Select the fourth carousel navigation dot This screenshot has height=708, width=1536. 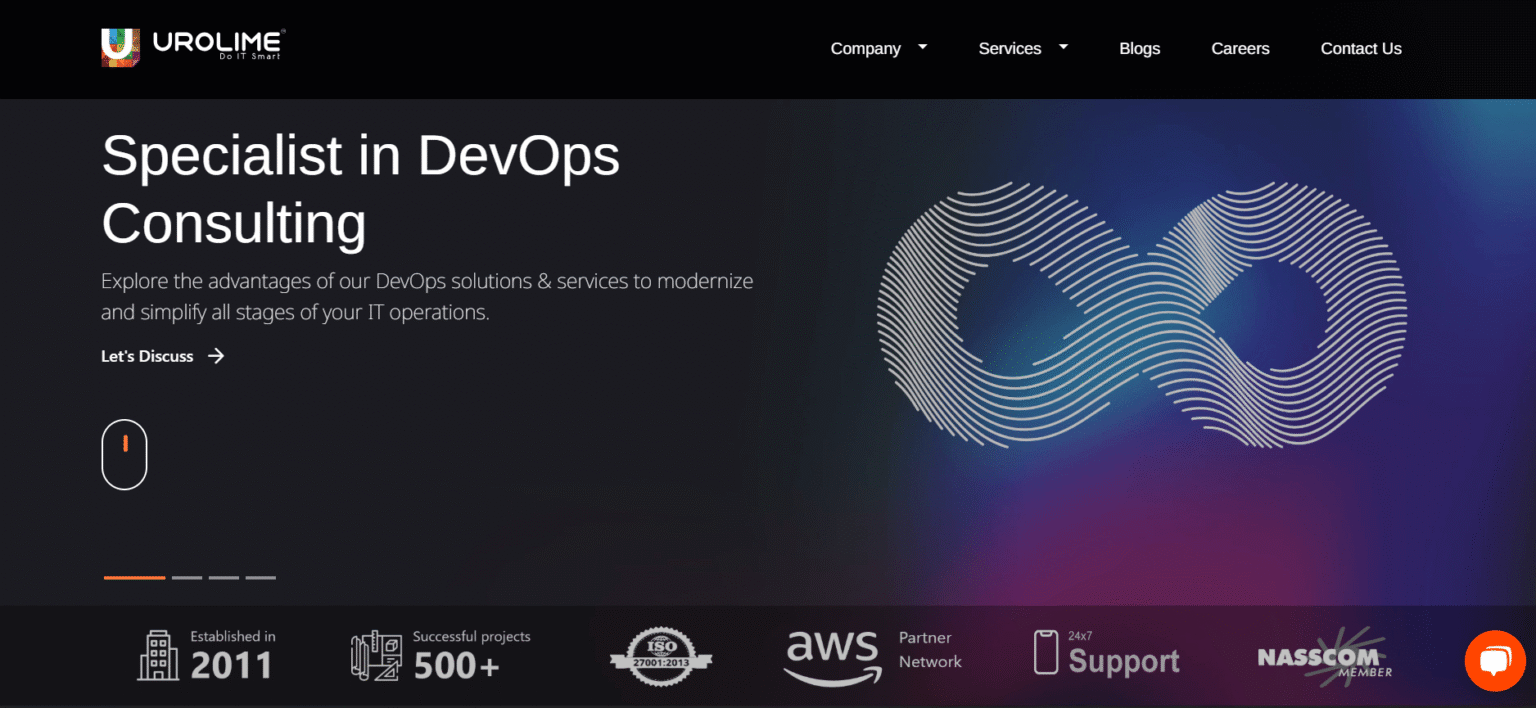pyautogui.click(x=260, y=577)
